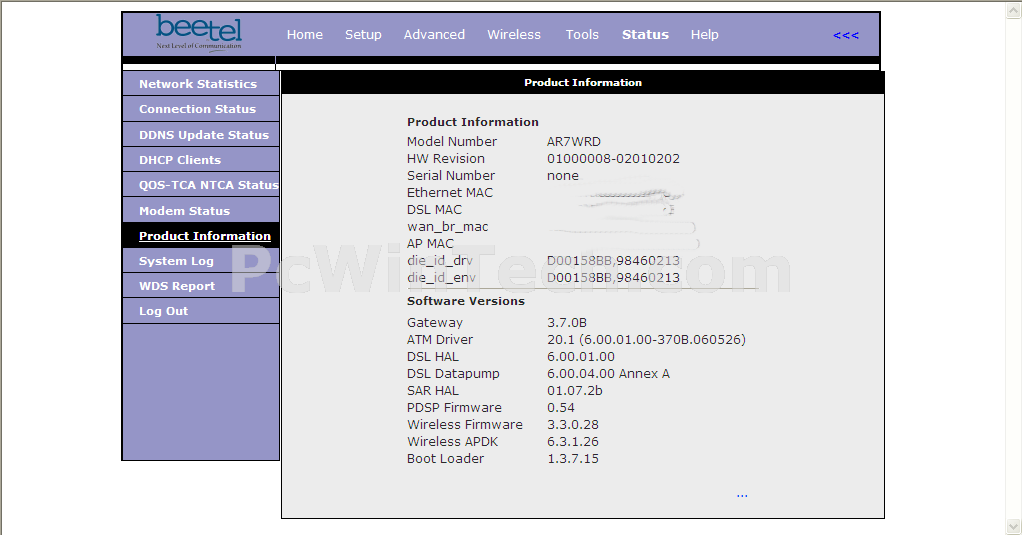Image resolution: width=1022 pixels, height=535 pixels.
Task: View Modem Status page
Action: (201, 210)
